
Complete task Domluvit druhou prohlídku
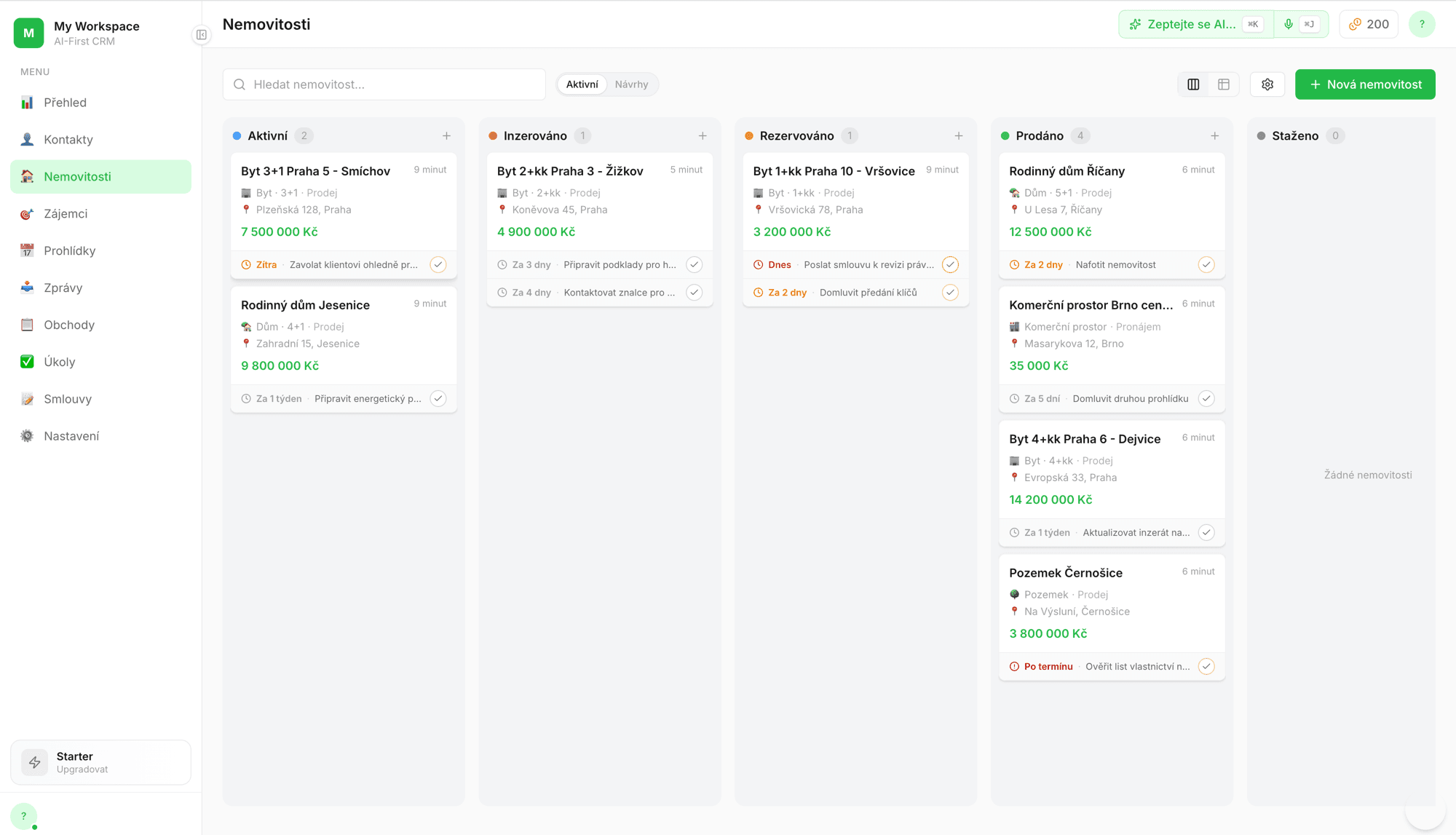pos(1207,399)
